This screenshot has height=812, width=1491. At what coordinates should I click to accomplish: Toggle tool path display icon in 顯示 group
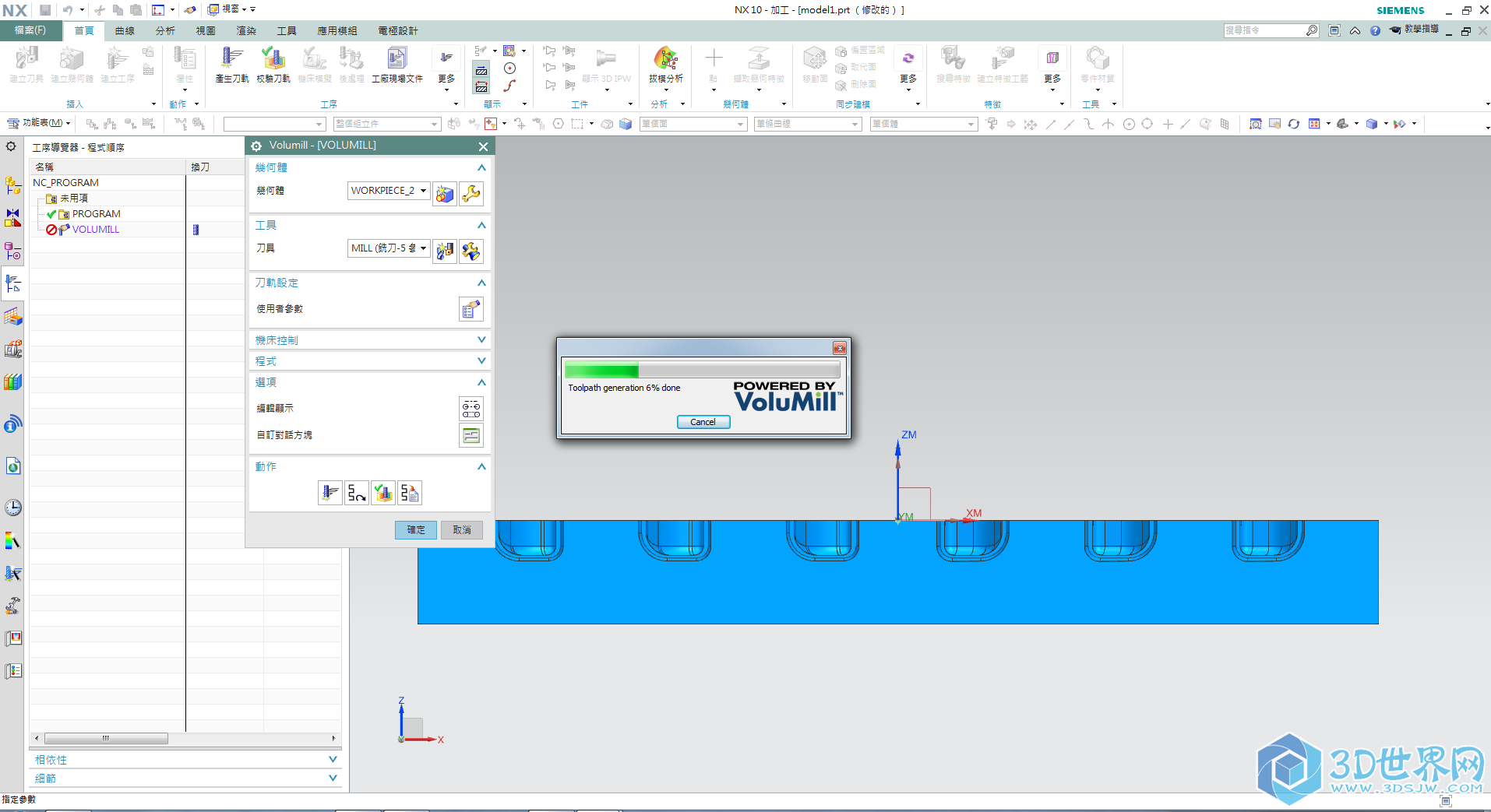click(x=481, y=70)
